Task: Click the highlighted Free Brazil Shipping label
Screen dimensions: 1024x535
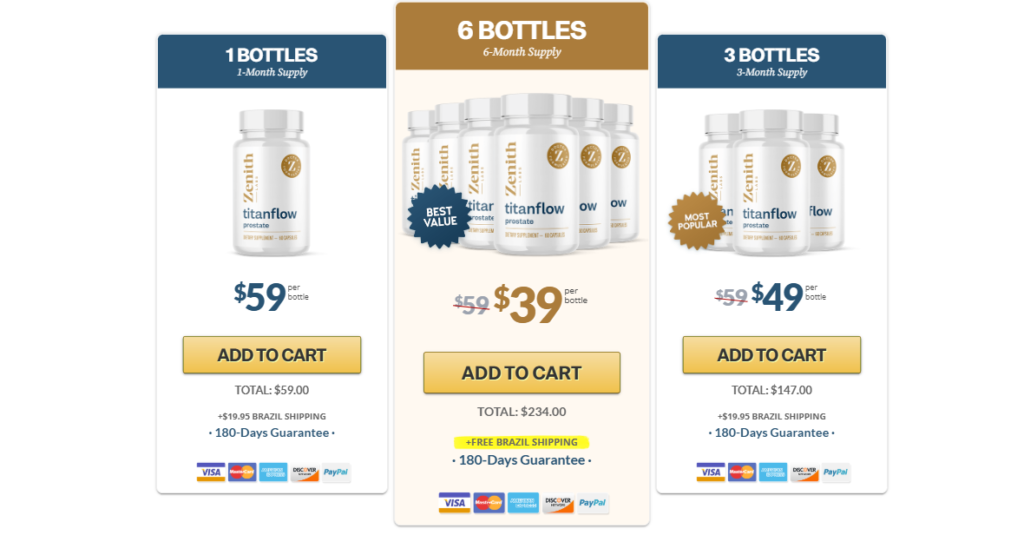Action: [522, 442]
